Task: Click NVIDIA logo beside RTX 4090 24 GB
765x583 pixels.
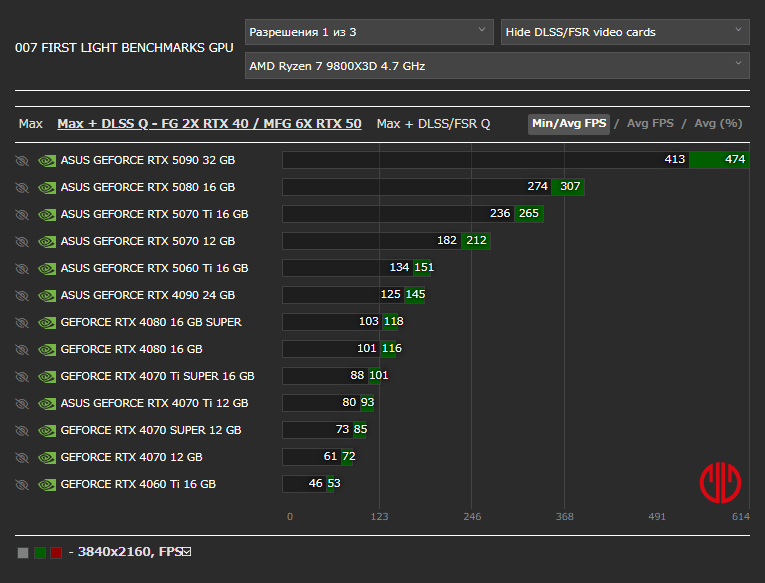Action: [47, 296]
